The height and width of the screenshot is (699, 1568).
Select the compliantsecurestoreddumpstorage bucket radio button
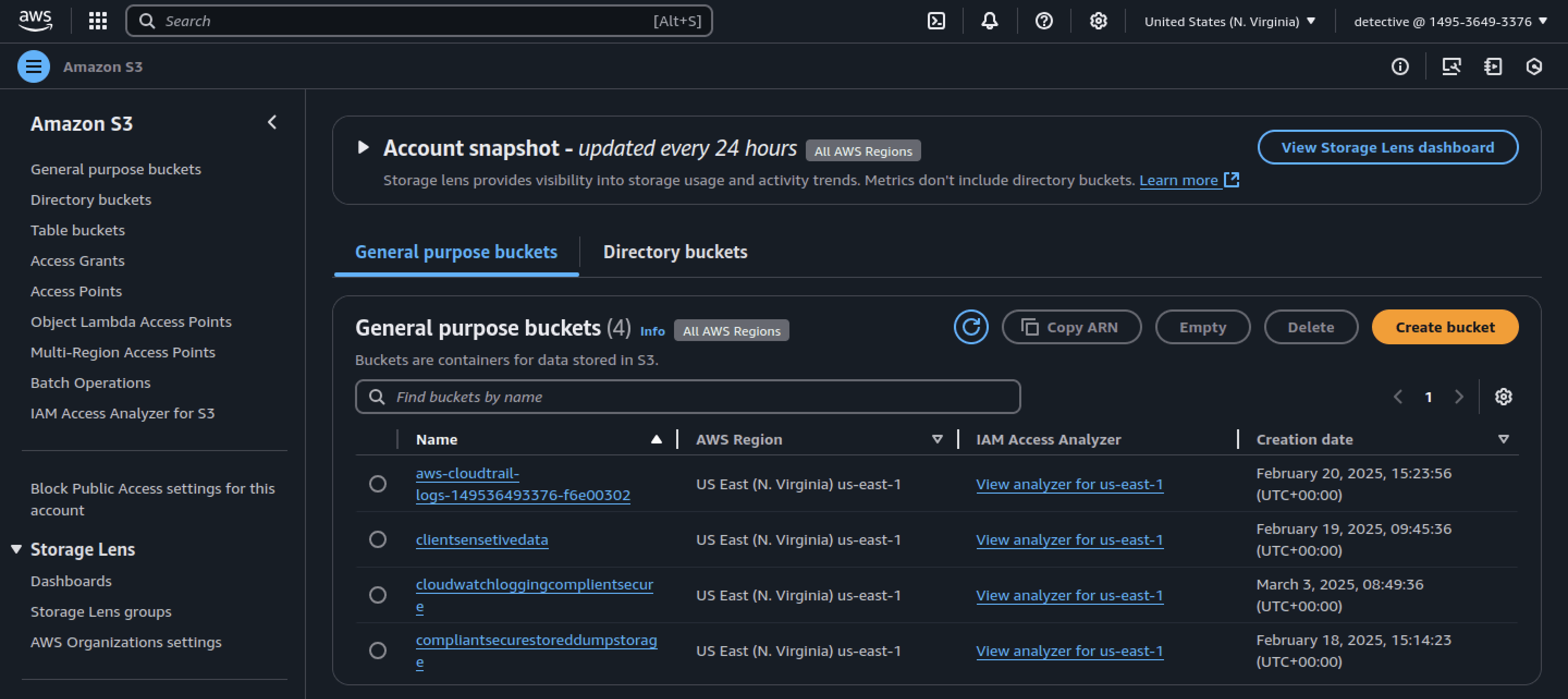[377, 651]
